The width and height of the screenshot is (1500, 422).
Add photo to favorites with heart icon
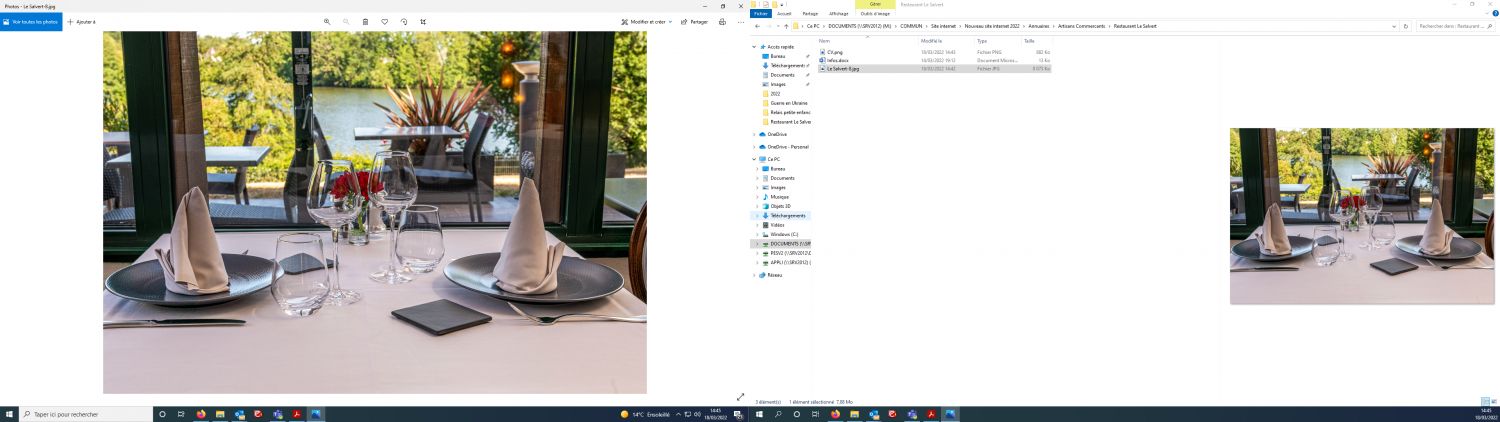(385, 21)
